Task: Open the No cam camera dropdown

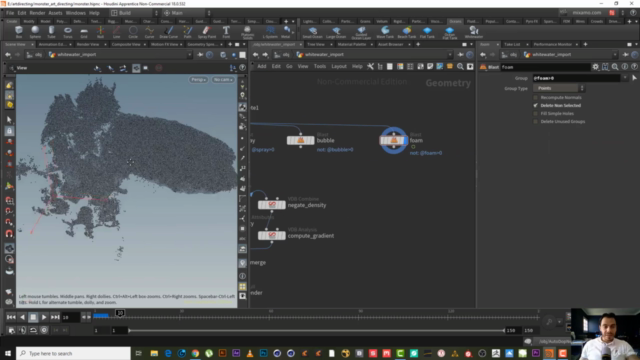Action: click(x=223, y=80)
